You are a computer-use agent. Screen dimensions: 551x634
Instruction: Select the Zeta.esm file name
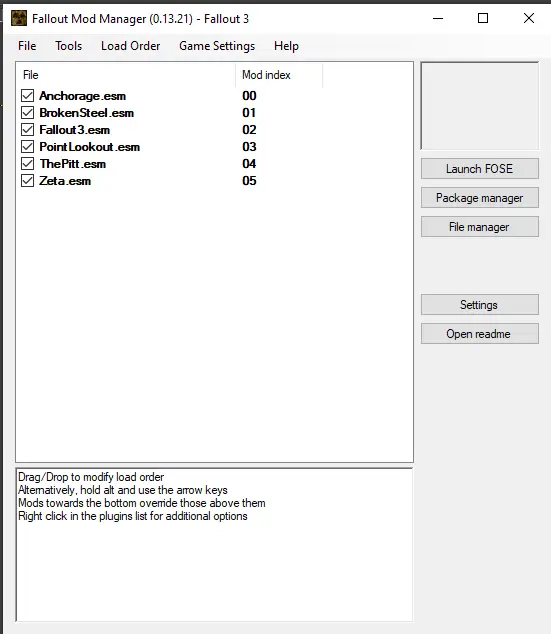tap(65, 181)
